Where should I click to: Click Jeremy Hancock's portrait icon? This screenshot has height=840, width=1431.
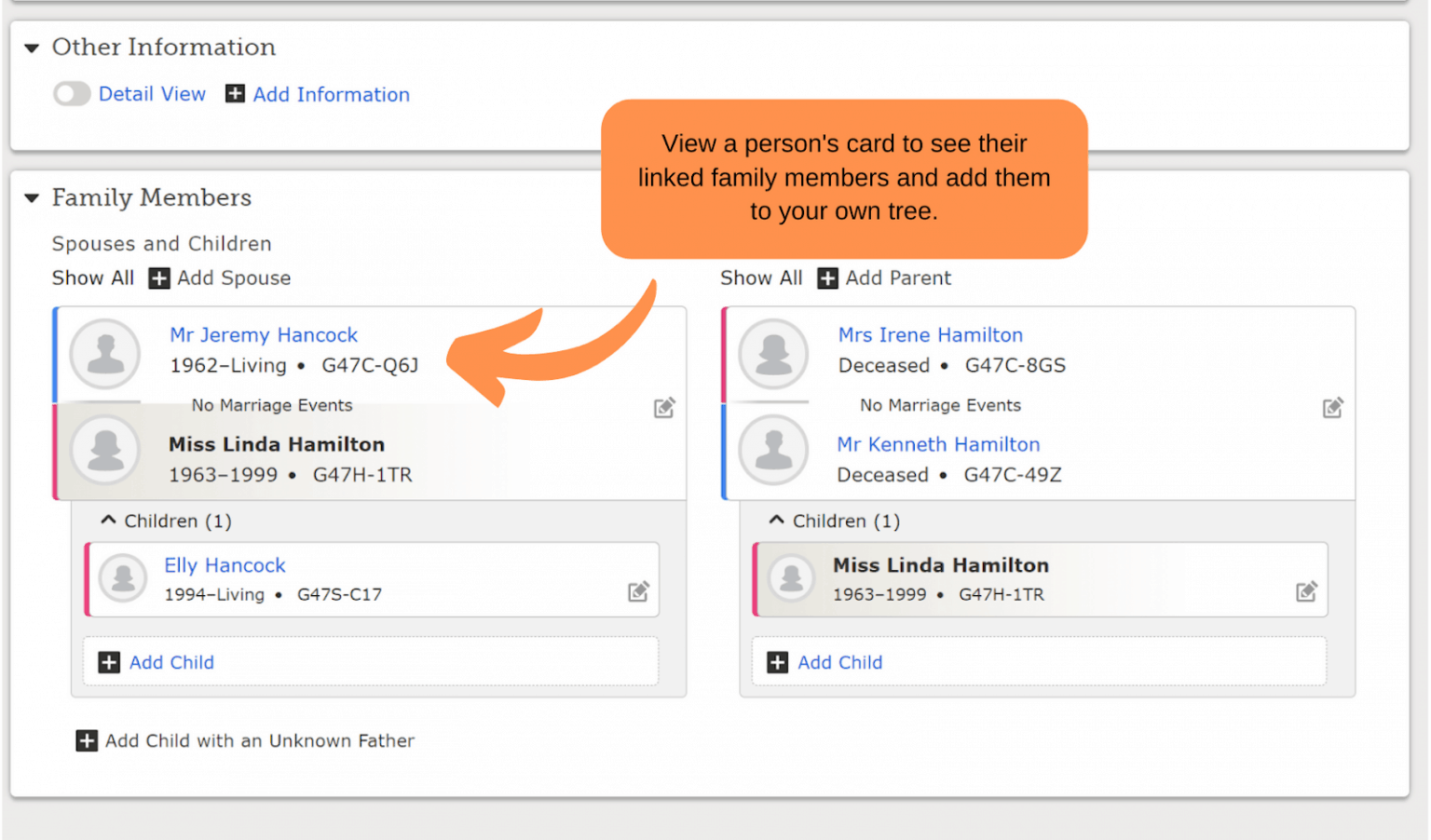[104, 354]
